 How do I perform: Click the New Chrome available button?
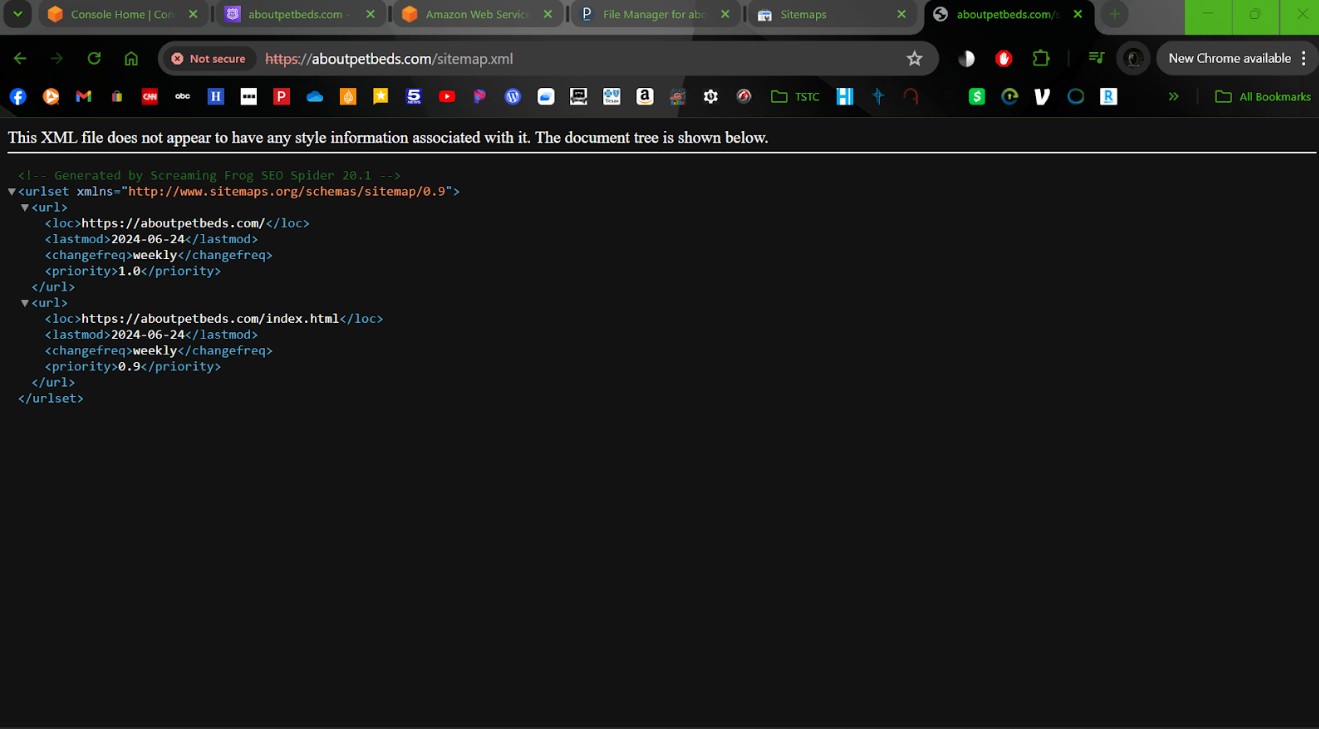(1229, 59)
